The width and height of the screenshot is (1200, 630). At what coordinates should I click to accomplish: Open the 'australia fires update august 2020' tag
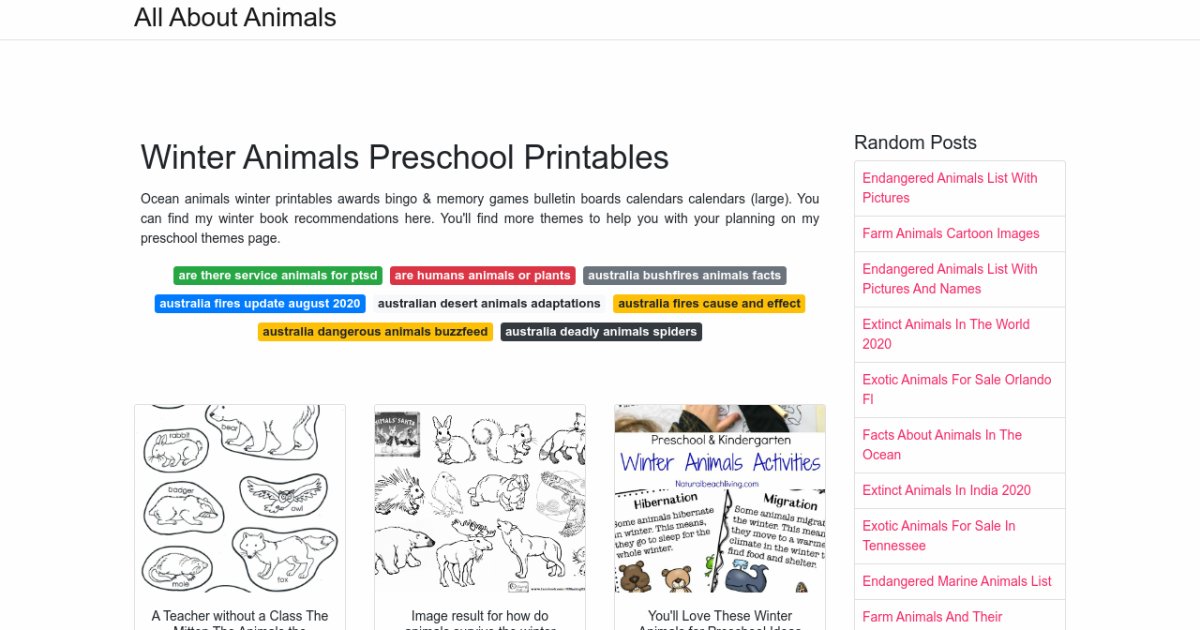260,304
